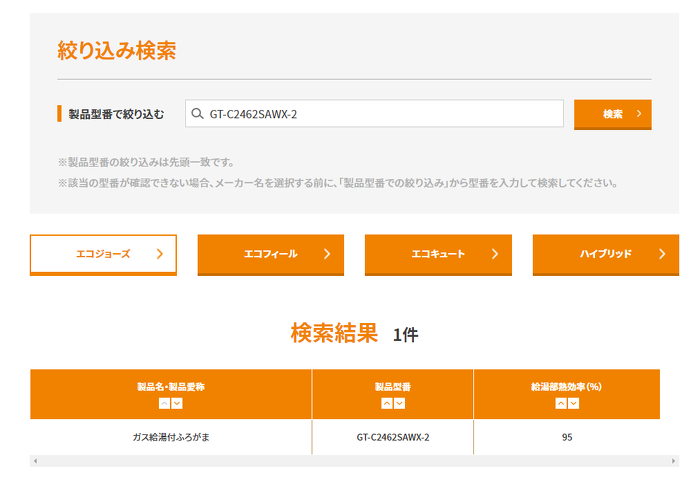The height and width of the screenshot is (489, 700).
Task: Select the ガス給湯付ふろがま result cell
Action: (170, 437)
